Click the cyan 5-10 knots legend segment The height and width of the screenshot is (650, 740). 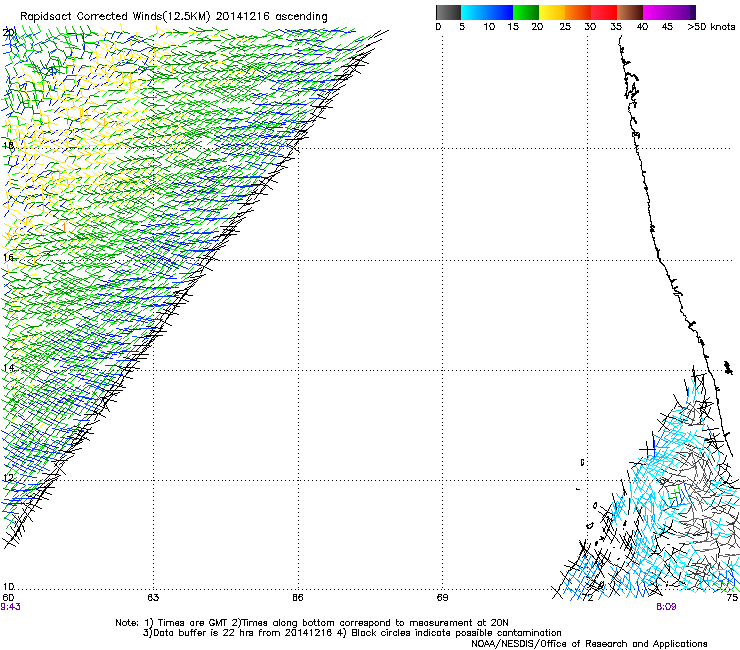pos(474,12)
